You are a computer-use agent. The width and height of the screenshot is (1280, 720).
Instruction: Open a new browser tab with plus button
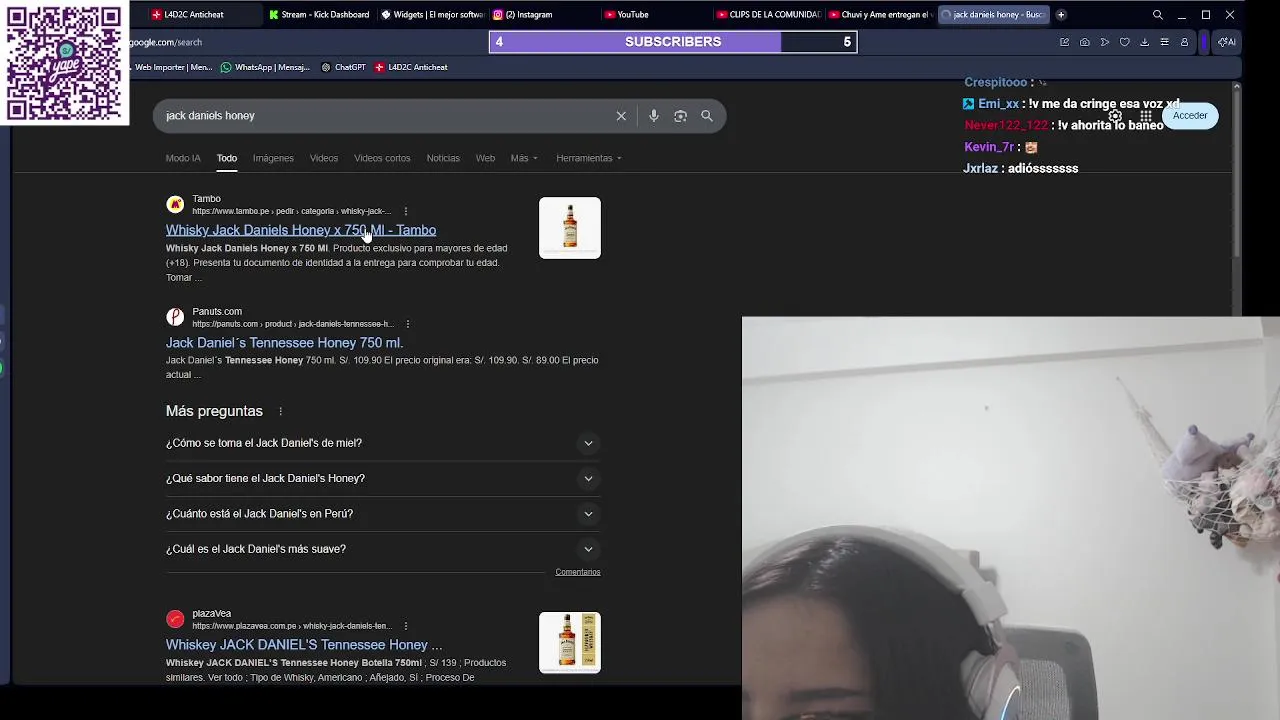pos(1061,15)
